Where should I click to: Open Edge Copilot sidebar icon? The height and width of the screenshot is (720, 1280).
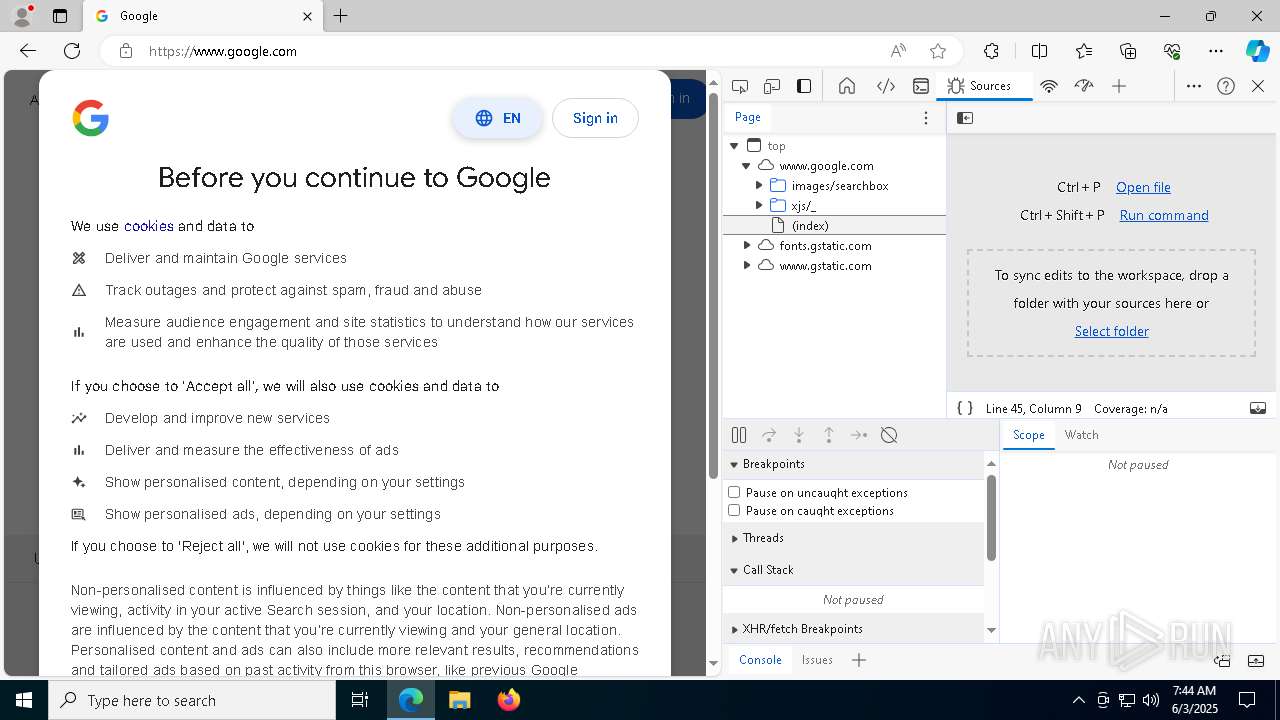tap(1257, 51)
